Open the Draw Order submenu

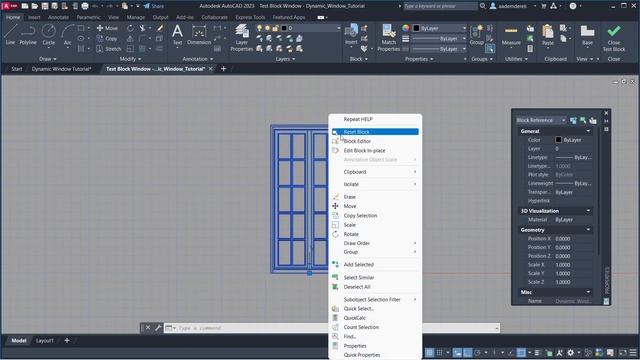pos(375,243)
